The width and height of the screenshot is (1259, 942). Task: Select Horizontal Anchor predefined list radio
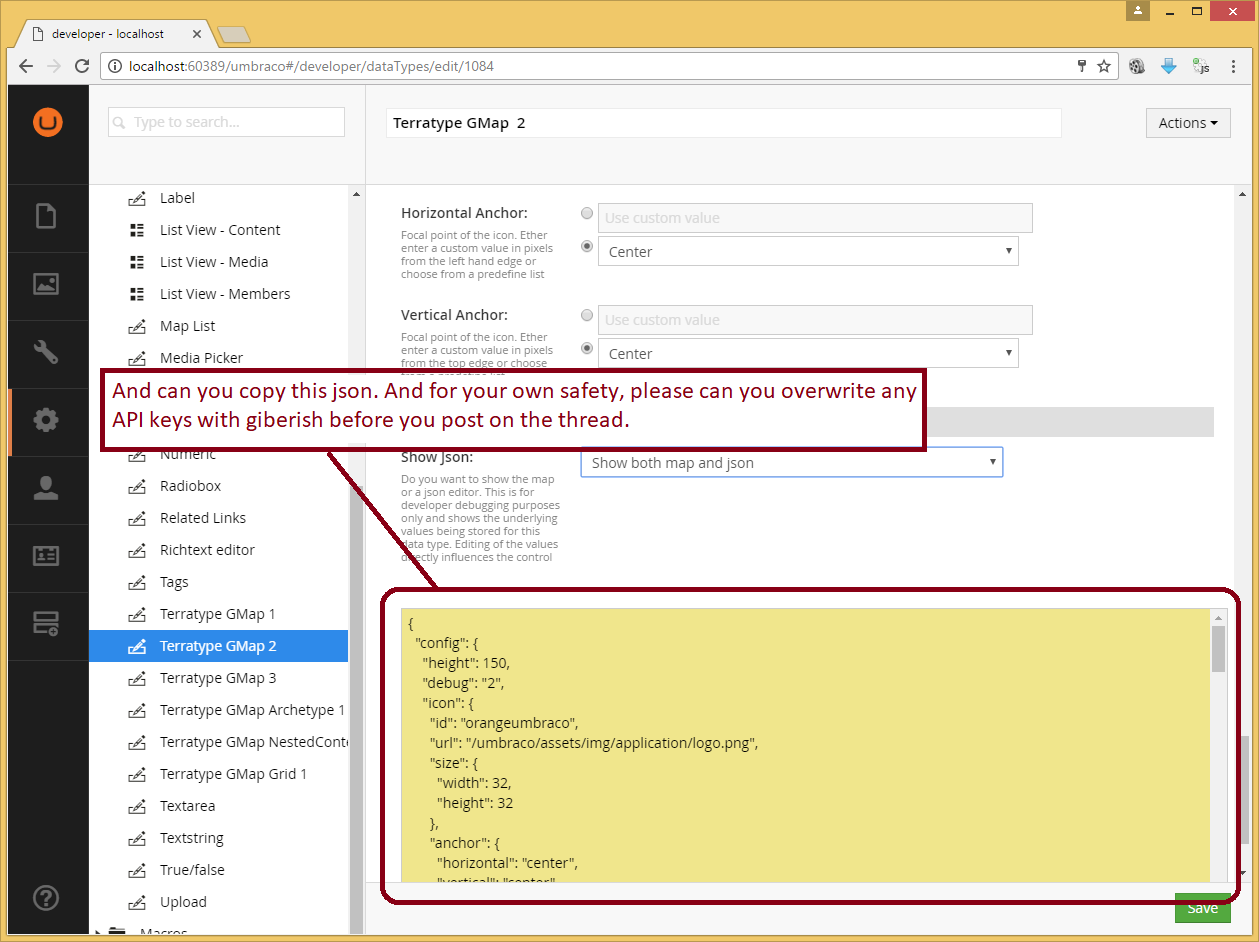point(587,246)
